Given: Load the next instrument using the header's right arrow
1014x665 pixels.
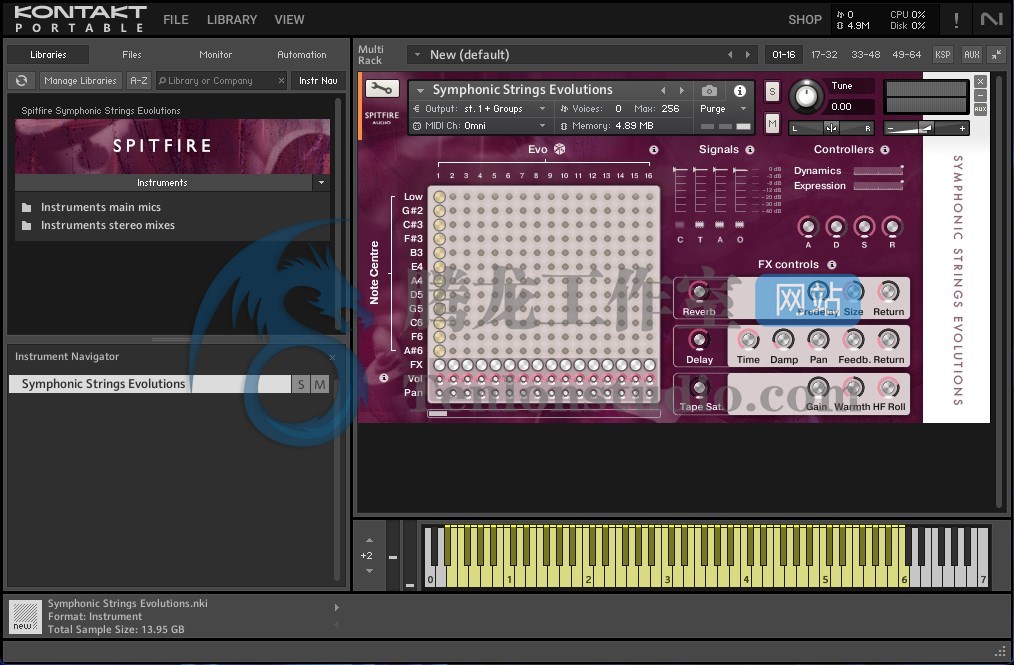Looking at the screenshot, I should [x=681, y=90].
